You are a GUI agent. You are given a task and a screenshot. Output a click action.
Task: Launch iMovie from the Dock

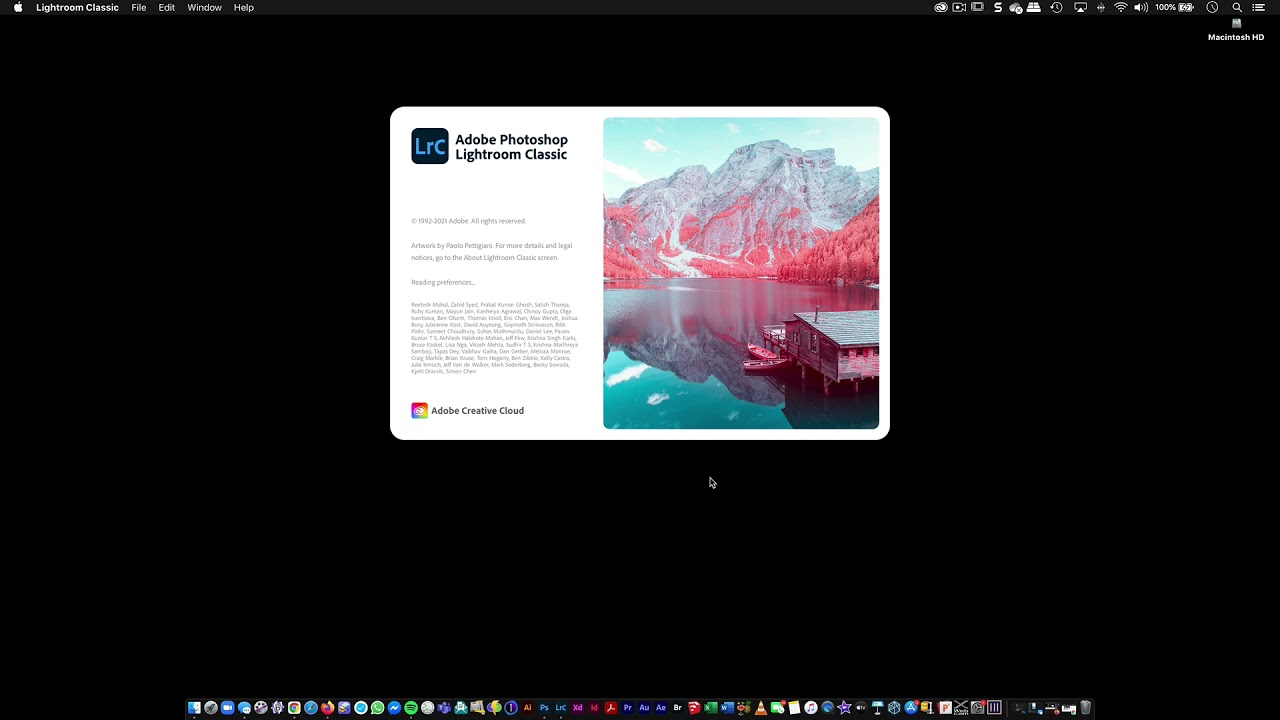(x=844, y=708)
